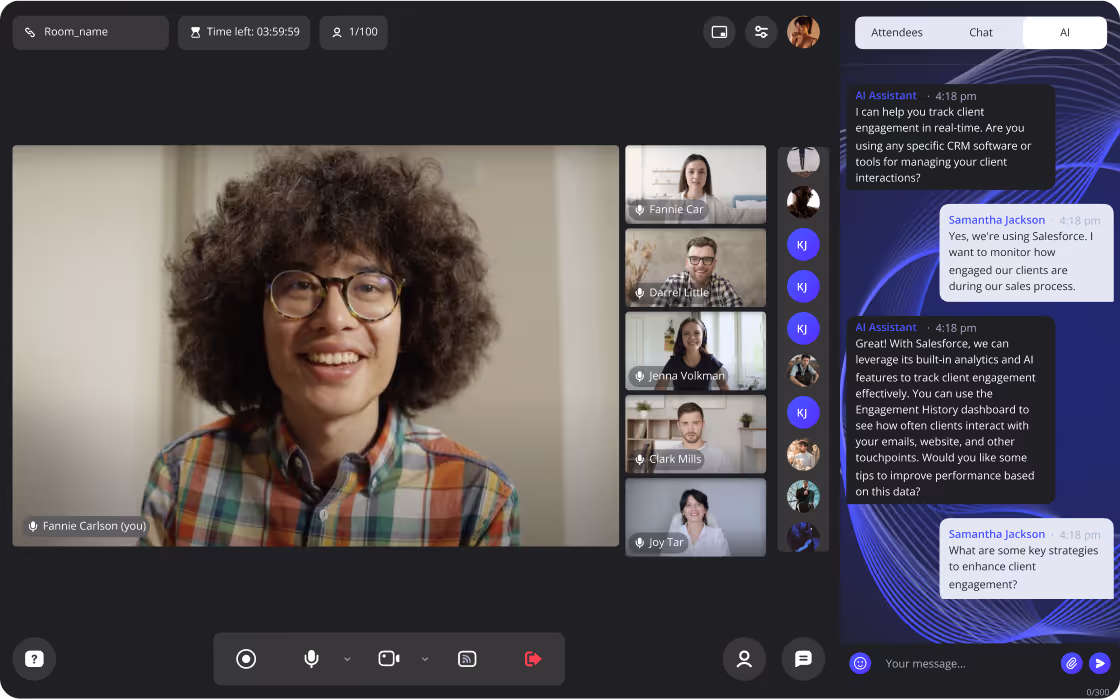
Task: Select Darrel Little video thumbnail
Action: 696,268
